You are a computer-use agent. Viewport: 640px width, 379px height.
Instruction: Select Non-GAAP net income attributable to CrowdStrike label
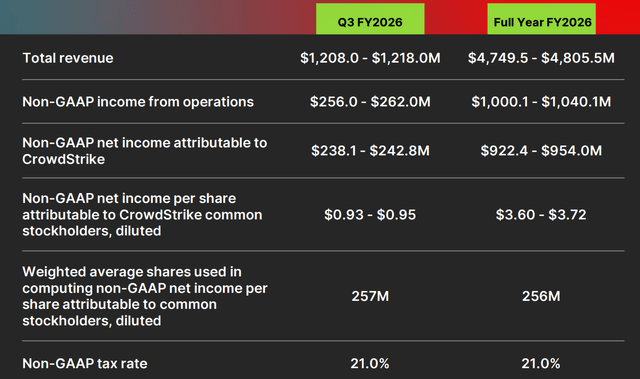pyautogui.click(x=145, y=151)
